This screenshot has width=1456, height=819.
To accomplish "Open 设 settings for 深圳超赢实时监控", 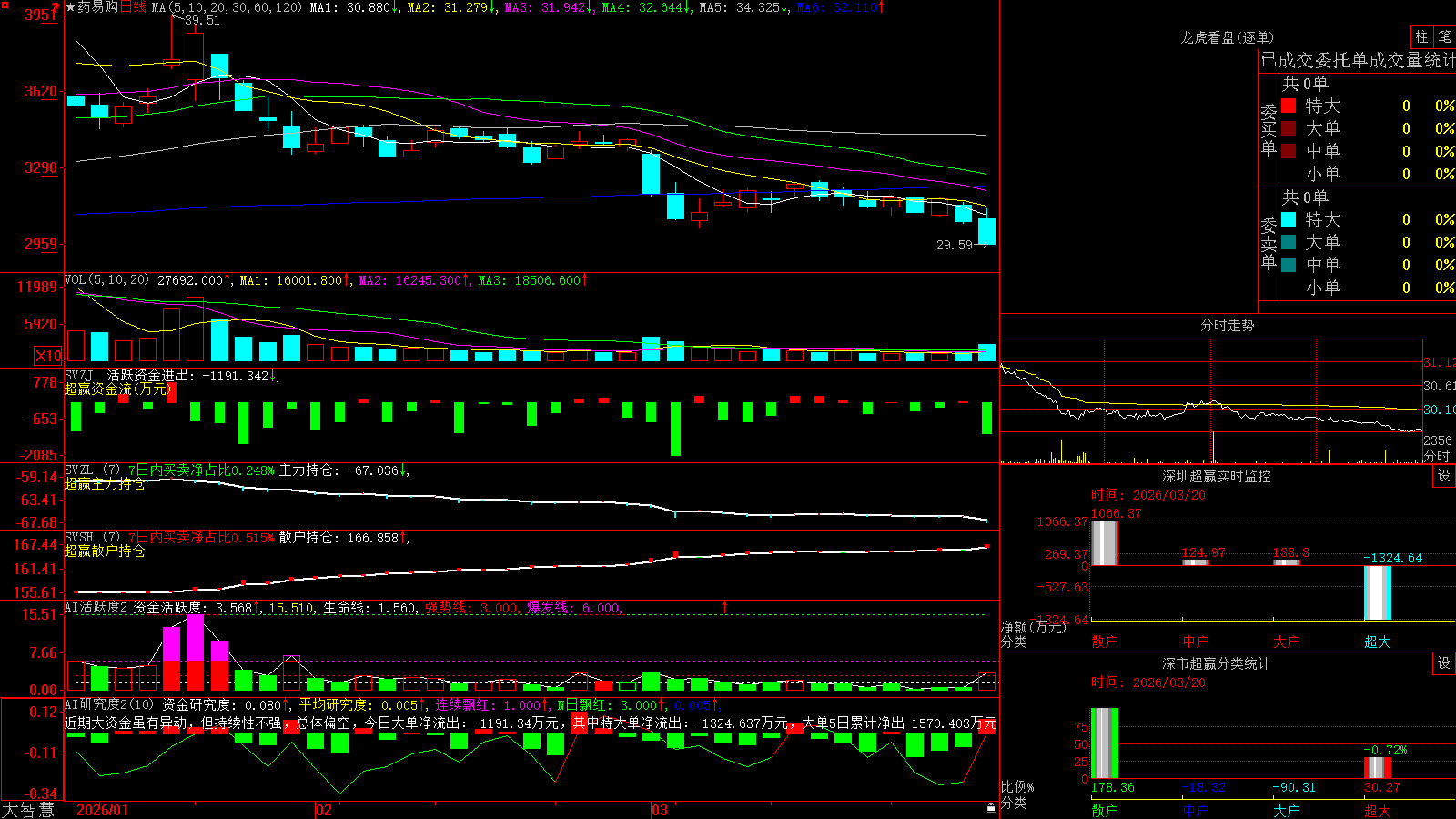I will click(1444, 476).
